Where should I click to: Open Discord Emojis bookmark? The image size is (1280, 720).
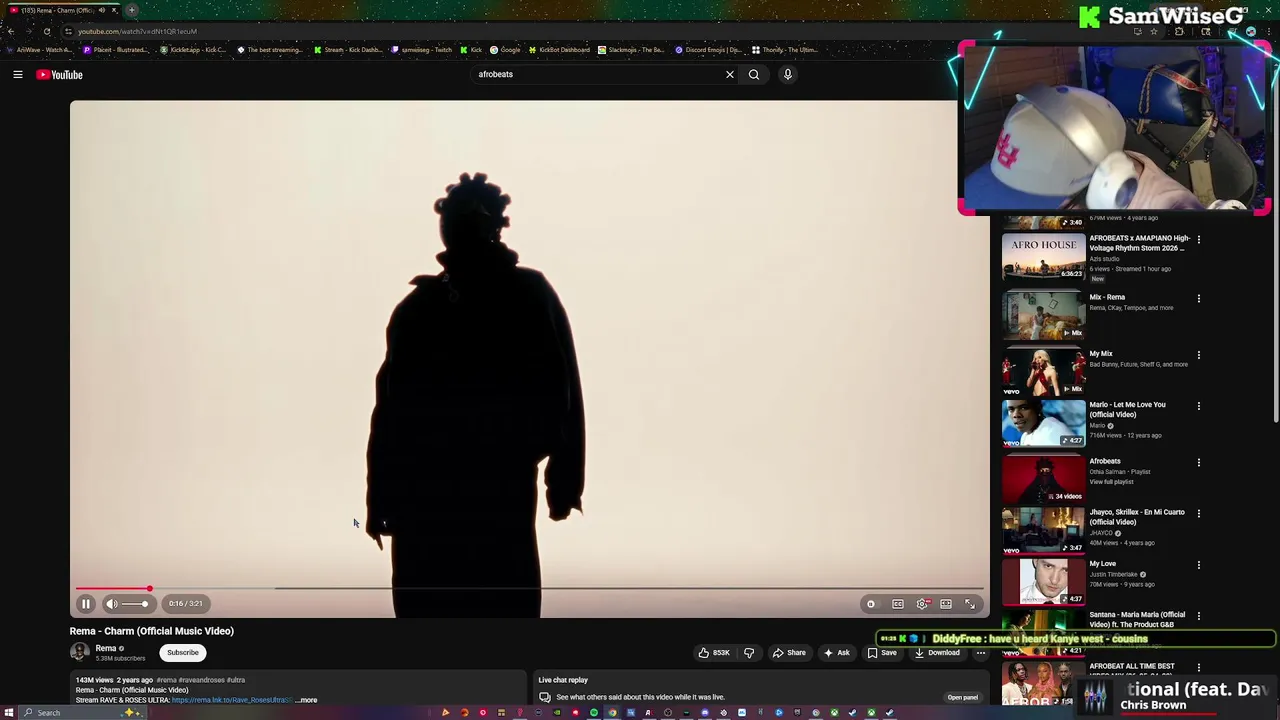pos(708,50)
